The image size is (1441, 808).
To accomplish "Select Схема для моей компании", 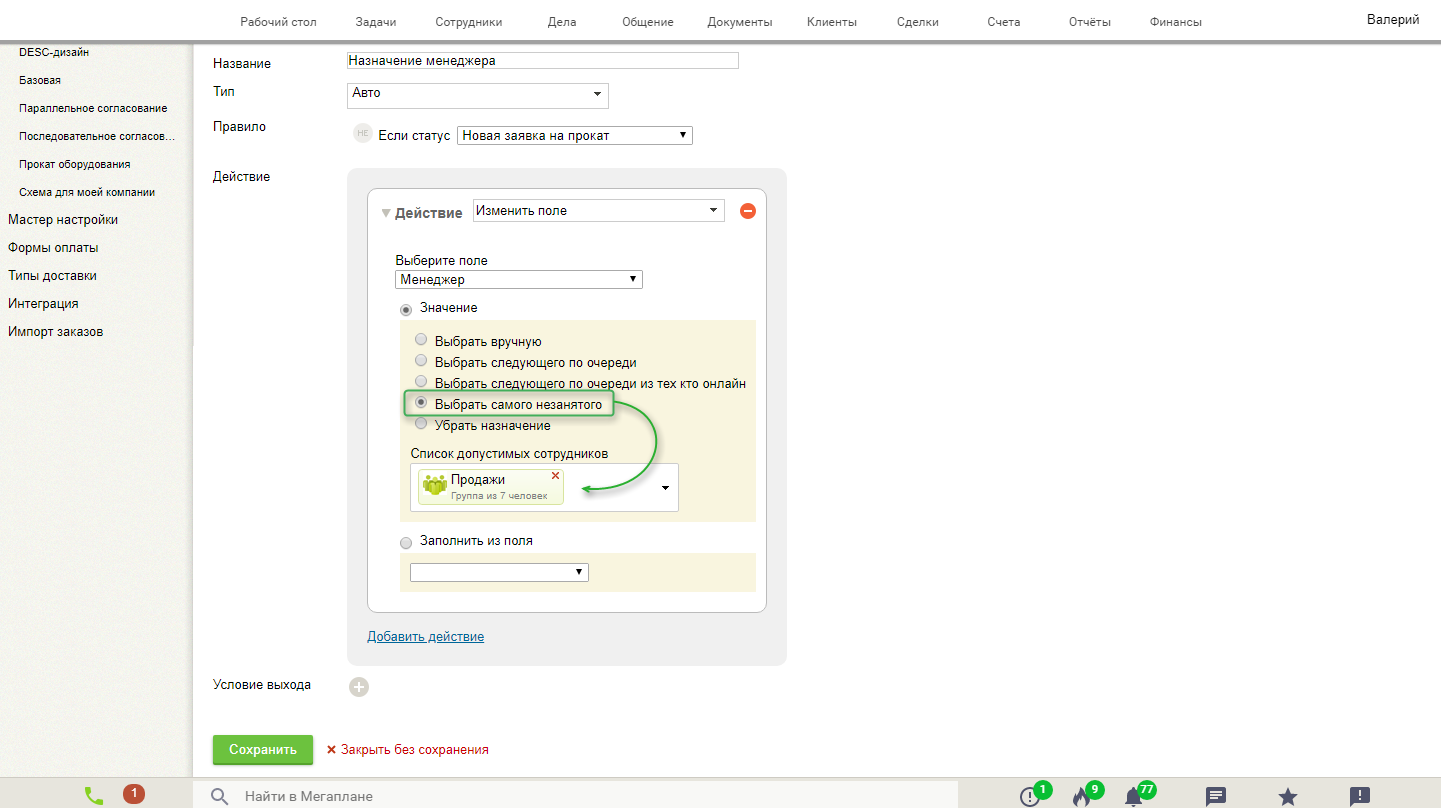I will (x=87, y=192).
